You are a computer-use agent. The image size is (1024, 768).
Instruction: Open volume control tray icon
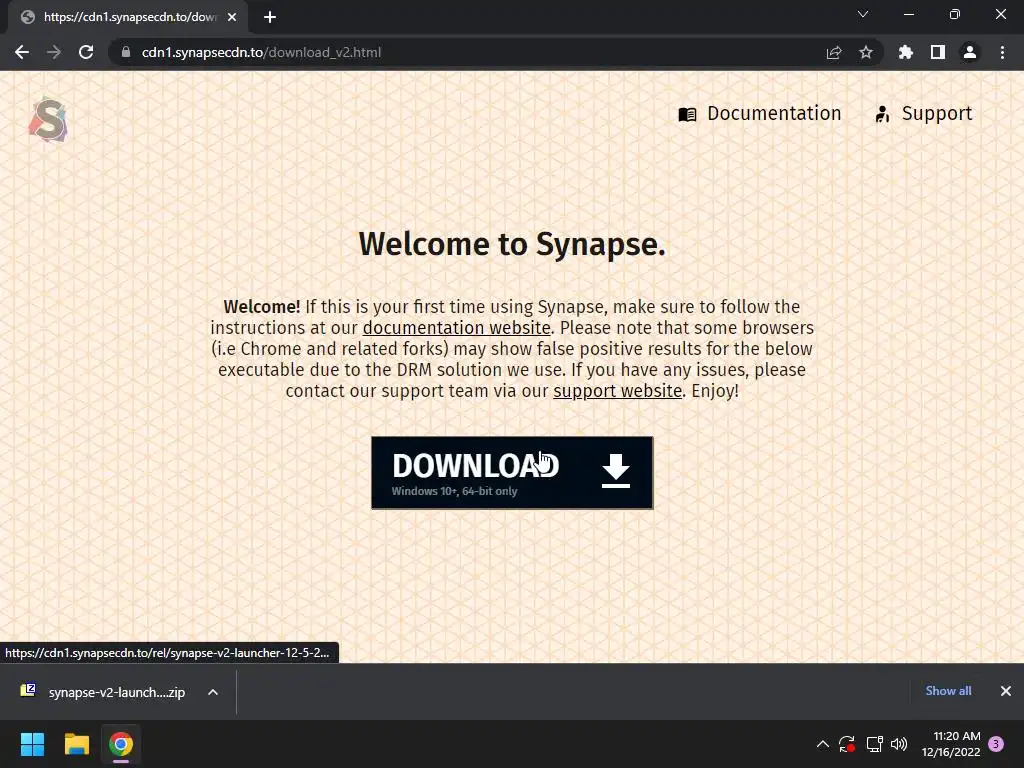pos(899,744)
